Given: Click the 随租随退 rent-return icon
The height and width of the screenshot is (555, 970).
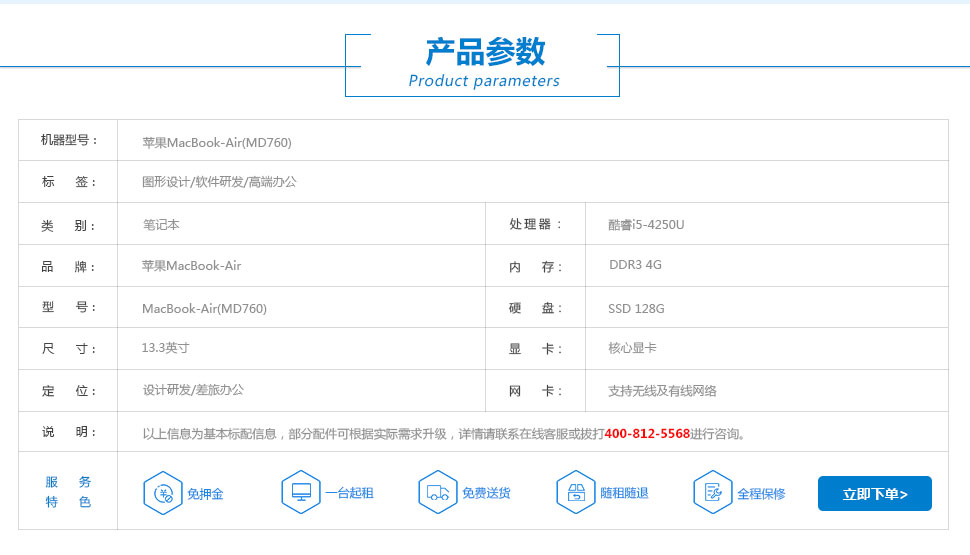Looking at the screenshot, I should click(x=575, y=492).
